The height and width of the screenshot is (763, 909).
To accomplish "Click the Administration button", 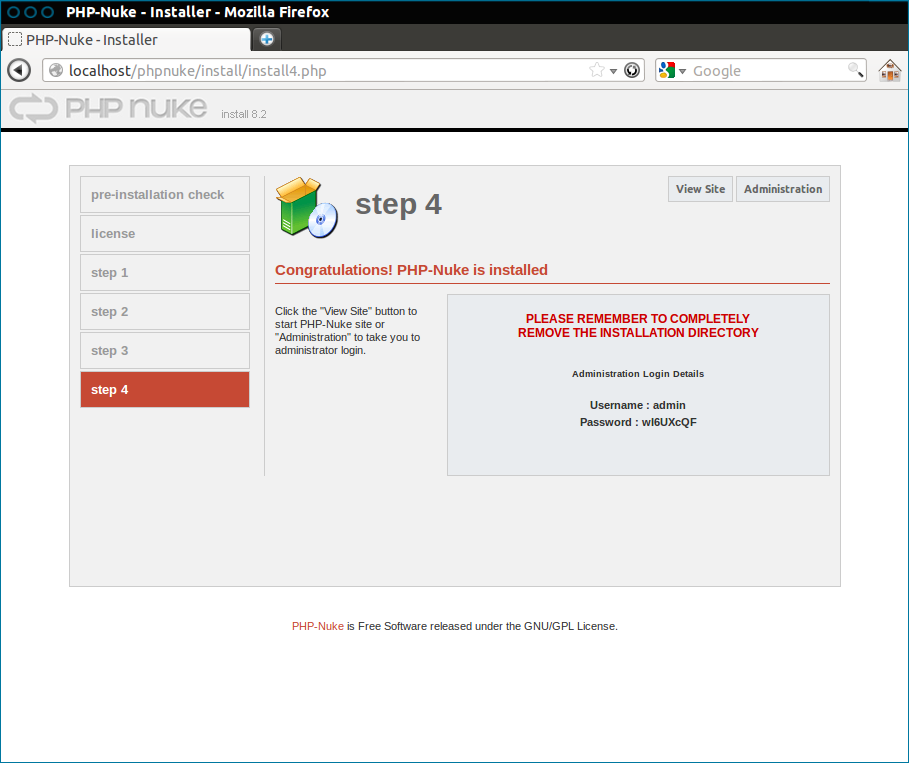I will [x=783, y=189].
